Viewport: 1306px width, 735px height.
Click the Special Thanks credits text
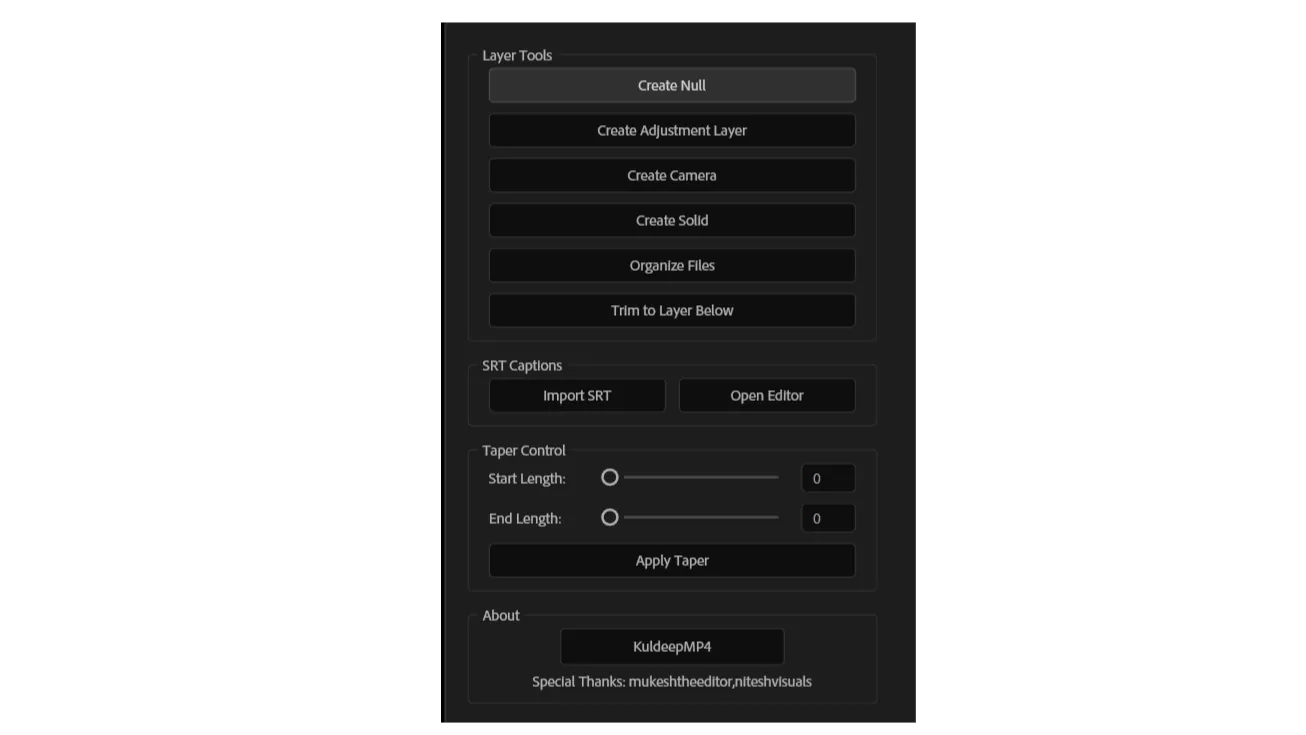(x=671, y=682)
